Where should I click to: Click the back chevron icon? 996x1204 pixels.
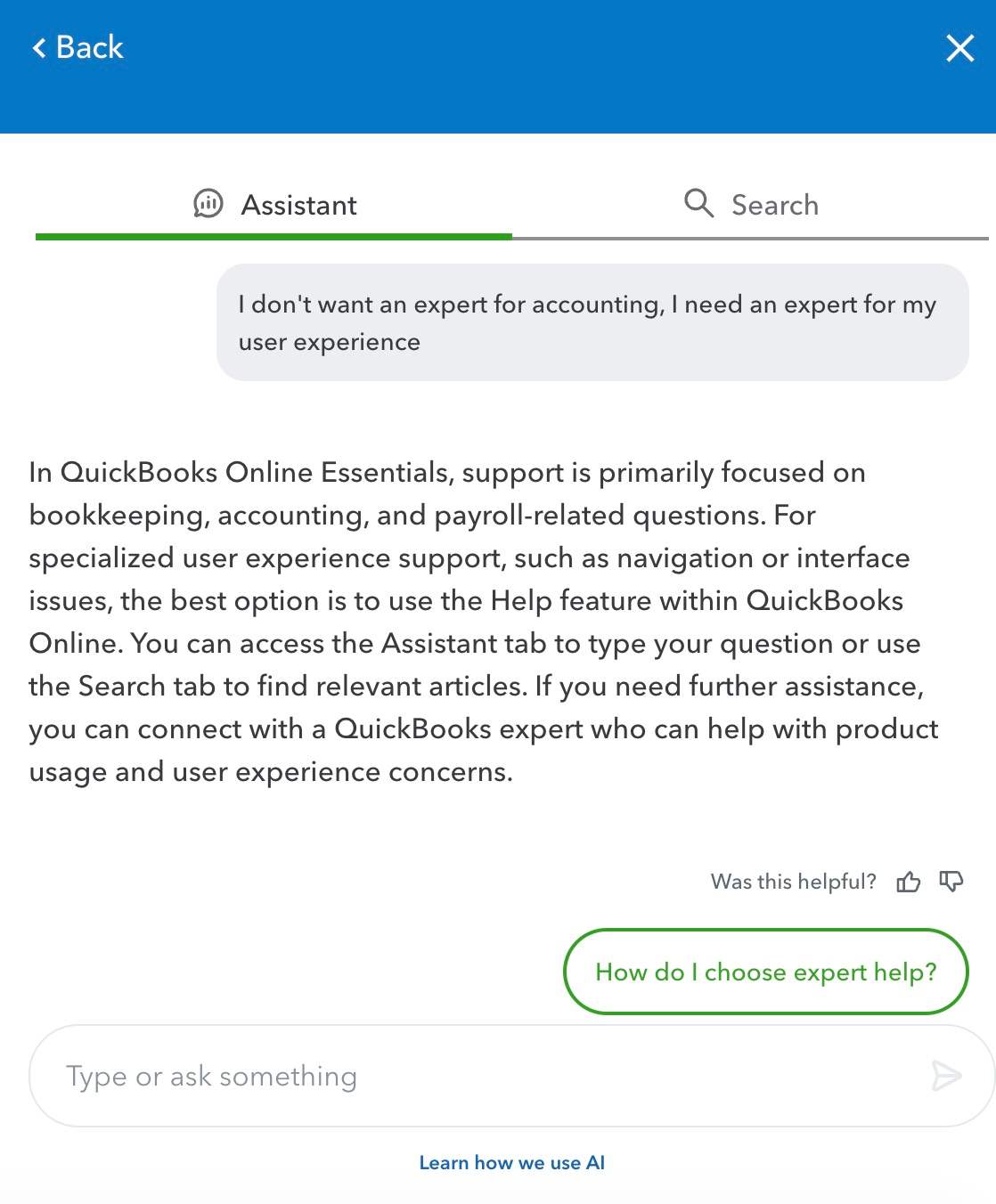pos(37,48)
